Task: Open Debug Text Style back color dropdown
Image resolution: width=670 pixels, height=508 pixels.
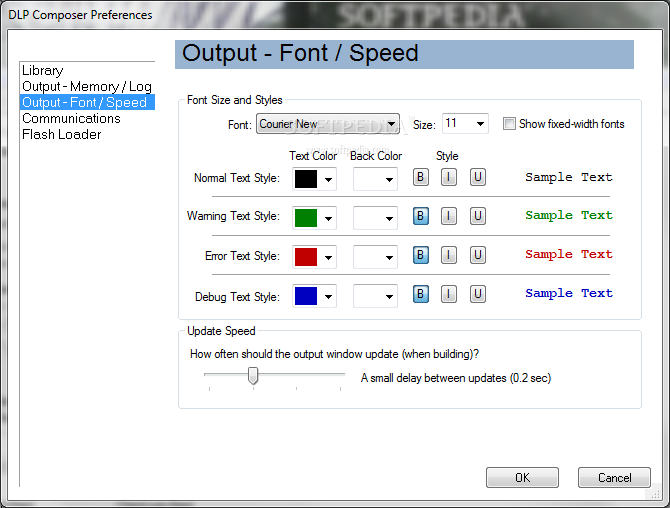Action: (375, 296)
